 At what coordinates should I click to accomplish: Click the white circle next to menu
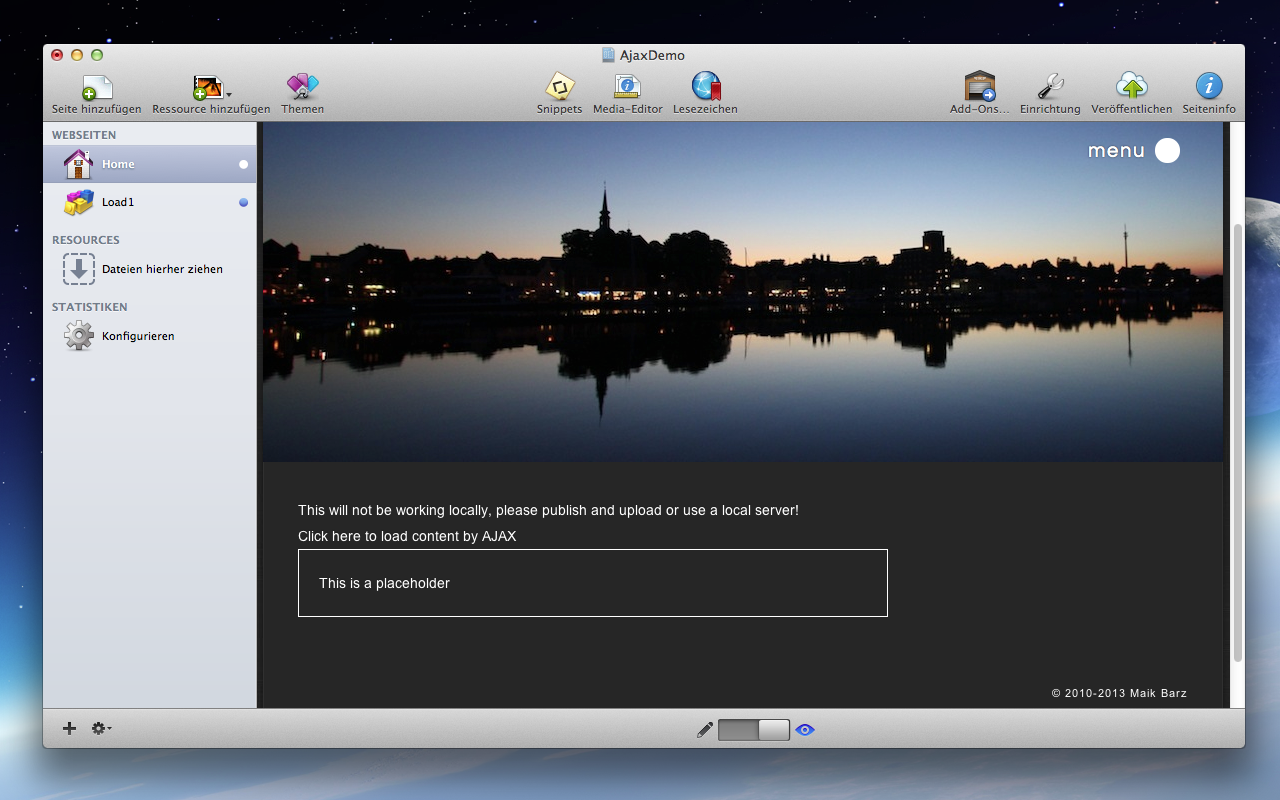pos(1167,151)
